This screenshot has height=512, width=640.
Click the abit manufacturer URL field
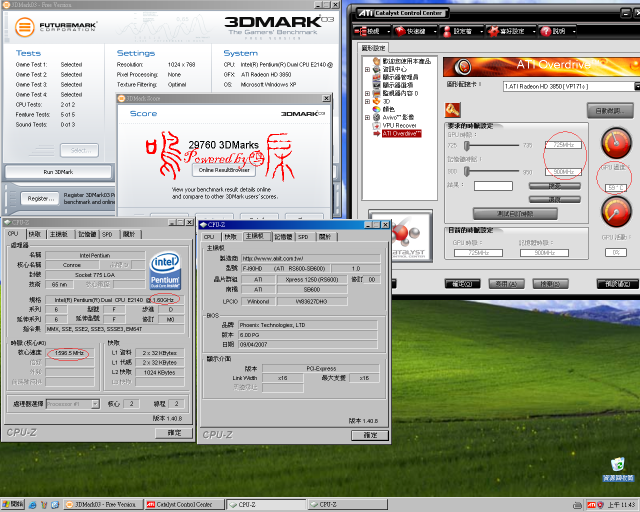coord(311,258)
